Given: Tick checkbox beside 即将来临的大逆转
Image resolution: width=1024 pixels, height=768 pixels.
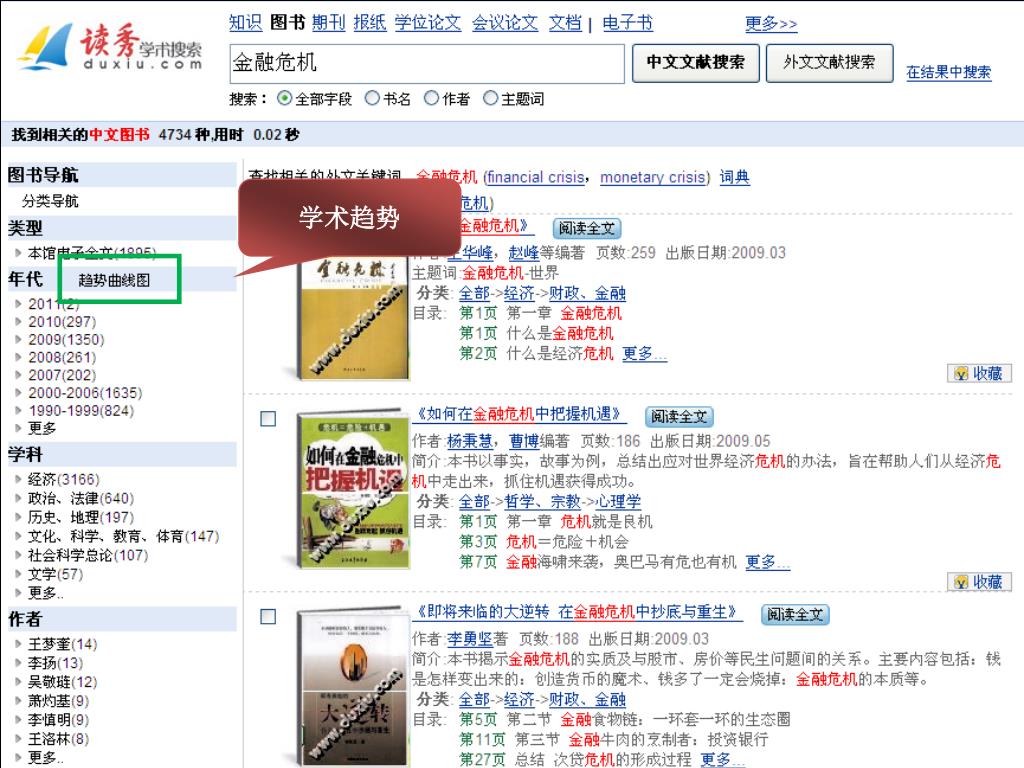Looking at the screenshot, I should click(268, 616).
